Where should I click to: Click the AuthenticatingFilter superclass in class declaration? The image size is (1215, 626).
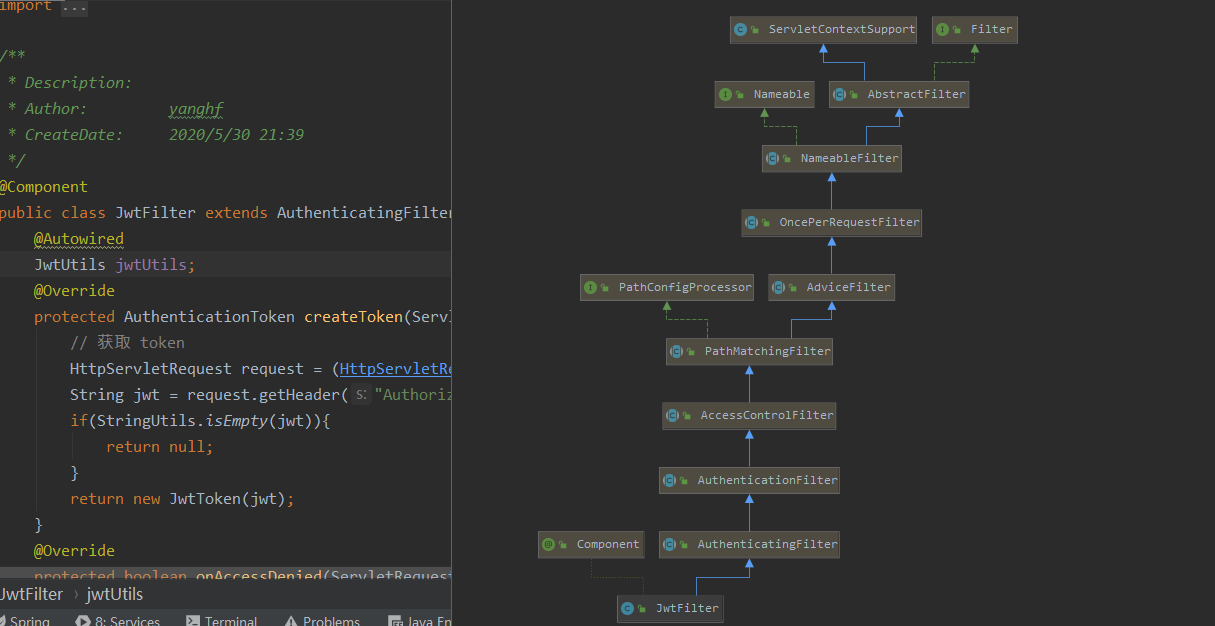pos(364,213)
